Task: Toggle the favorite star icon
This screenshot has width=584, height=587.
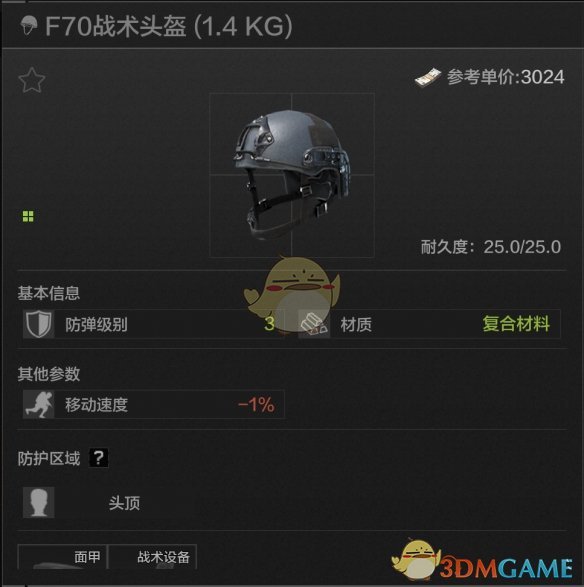Action: [x=32, y=80]
